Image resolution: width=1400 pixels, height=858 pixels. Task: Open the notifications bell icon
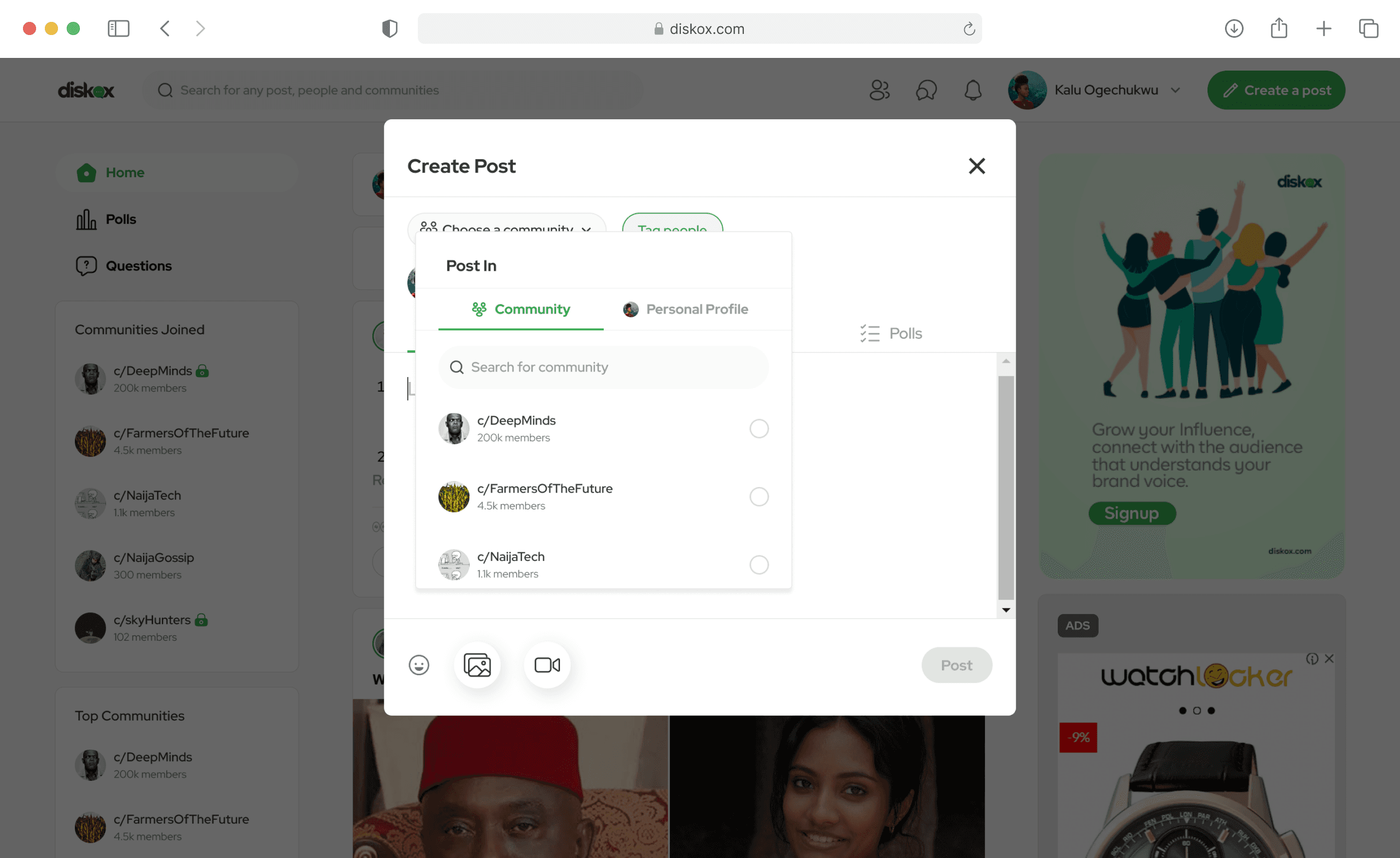tap(973, 90)
